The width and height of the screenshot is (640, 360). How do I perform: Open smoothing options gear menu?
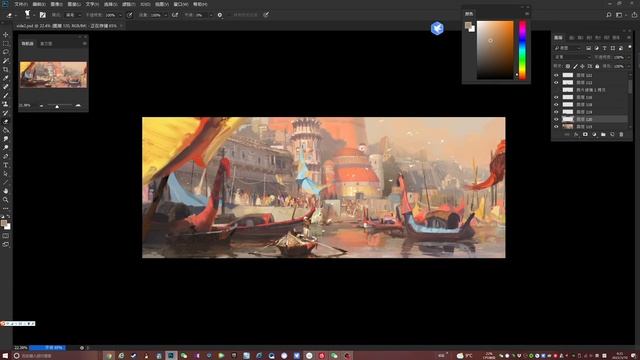(220, 15)
